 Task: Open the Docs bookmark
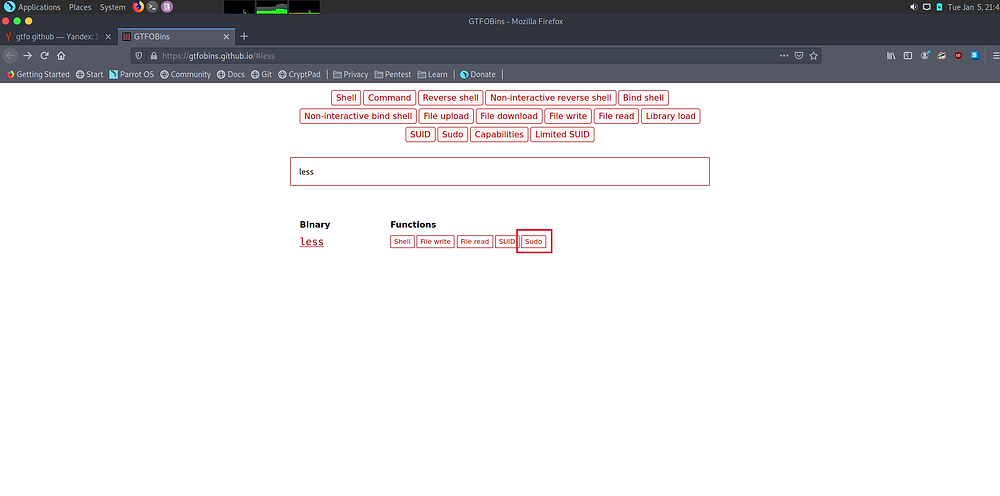point(230,75)
